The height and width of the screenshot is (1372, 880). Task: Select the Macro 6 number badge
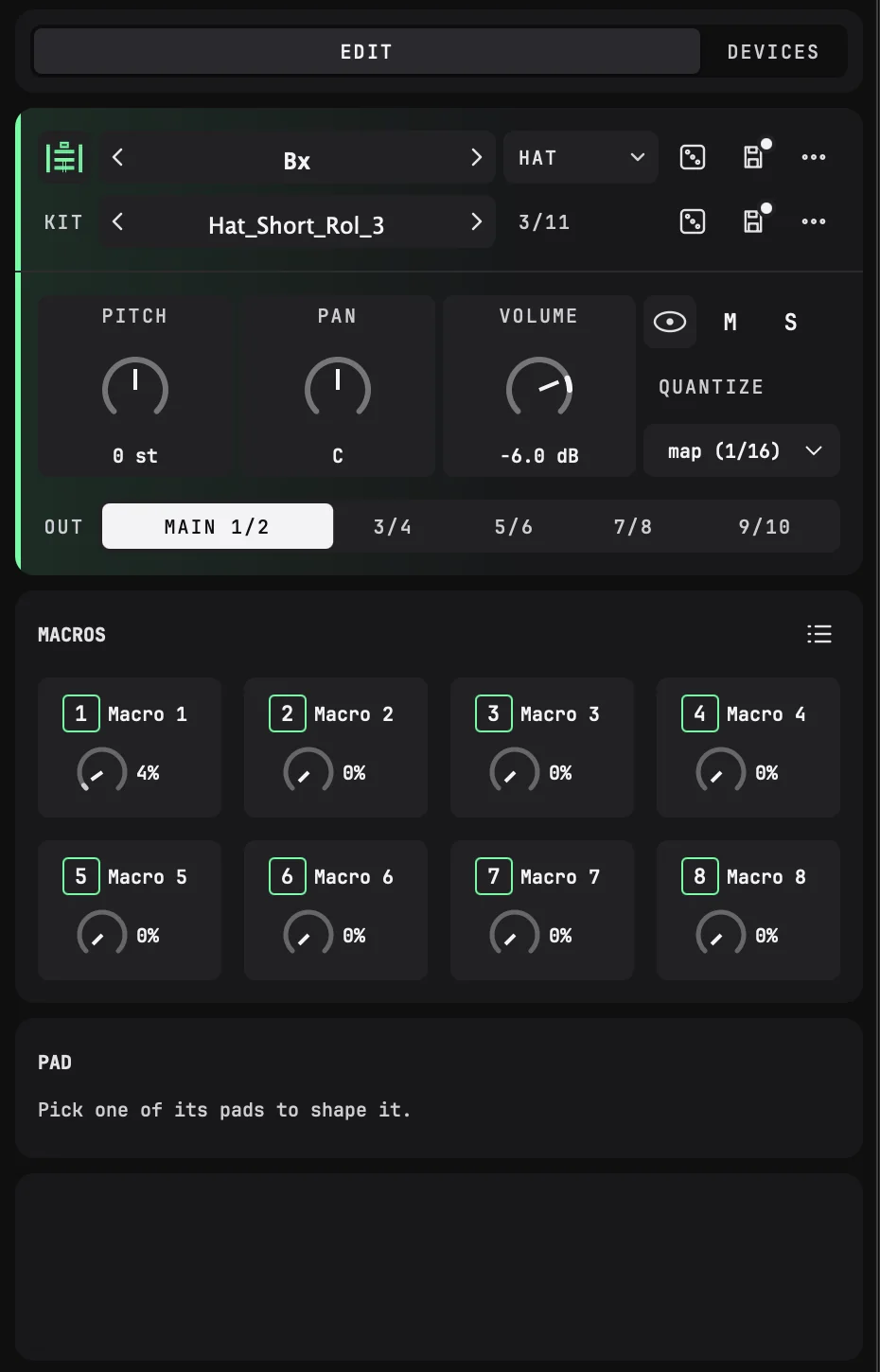pos(288,876)
